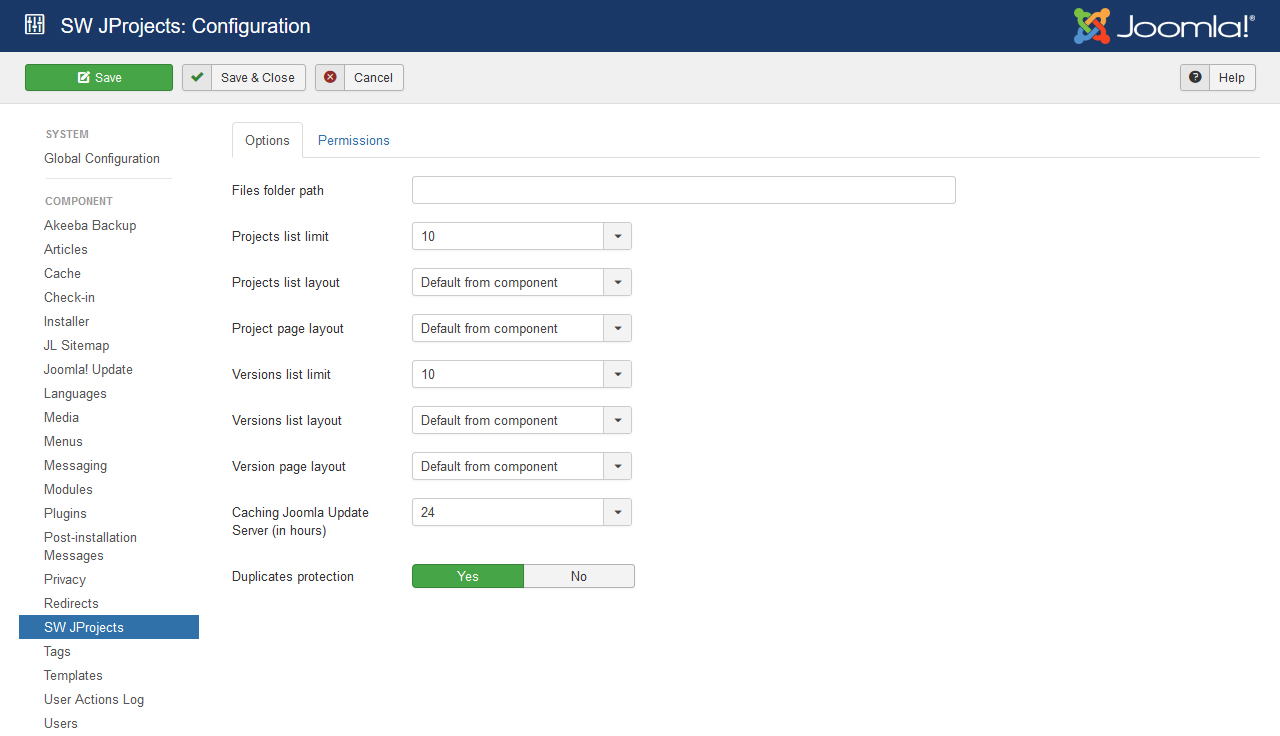The width and height of the screenshot is (1280, 736).
Task: Click the red X icon on Cancel
Action: click(330, 77)
